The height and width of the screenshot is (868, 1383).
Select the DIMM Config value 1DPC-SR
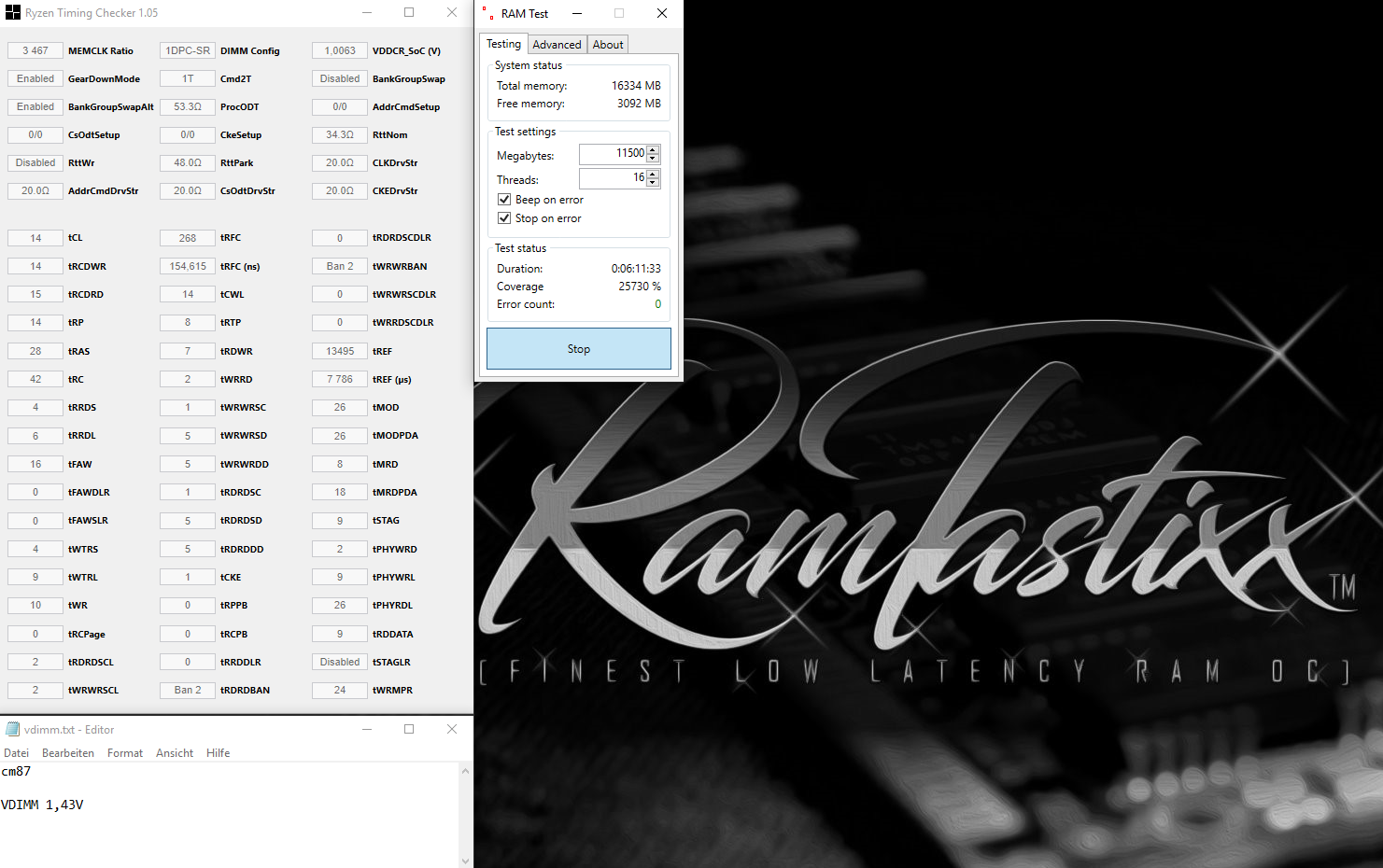coord(188,51)
